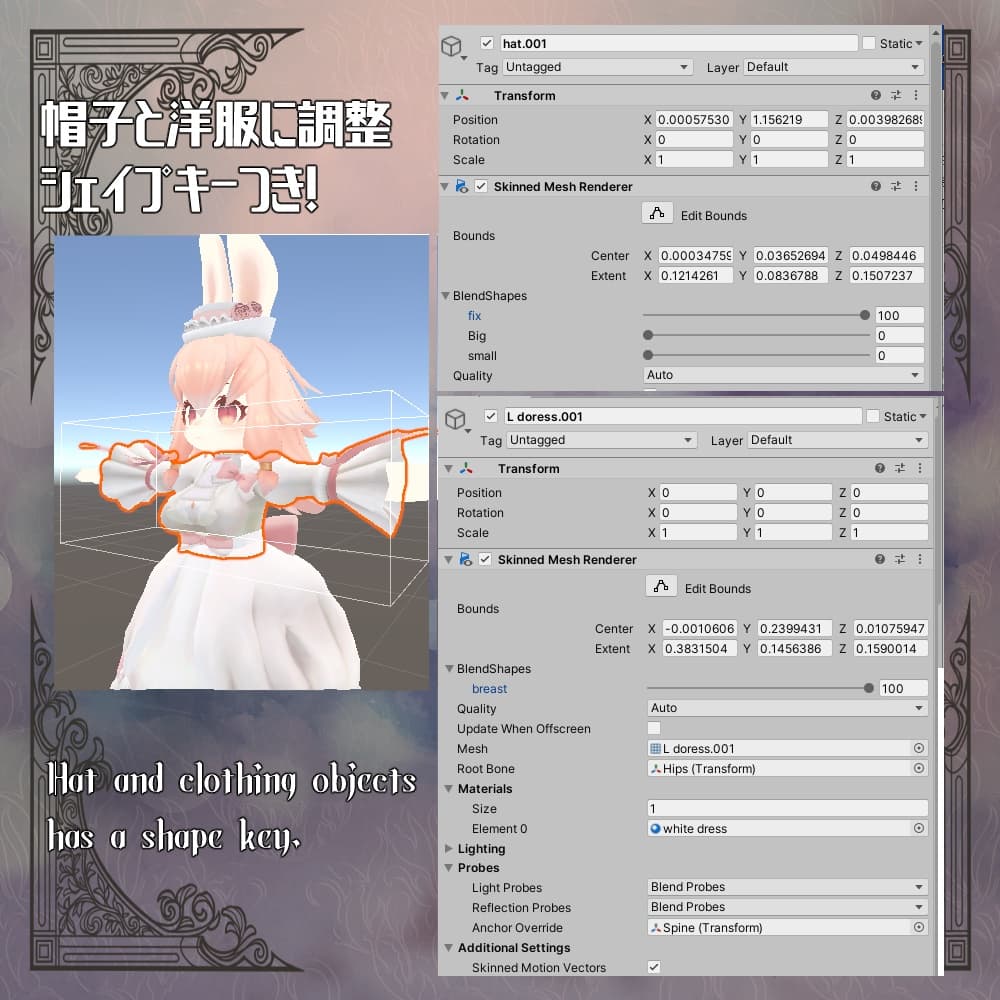Open the Light Probes dropdown
1000x1000 pixels.
(x=787, y=886)
